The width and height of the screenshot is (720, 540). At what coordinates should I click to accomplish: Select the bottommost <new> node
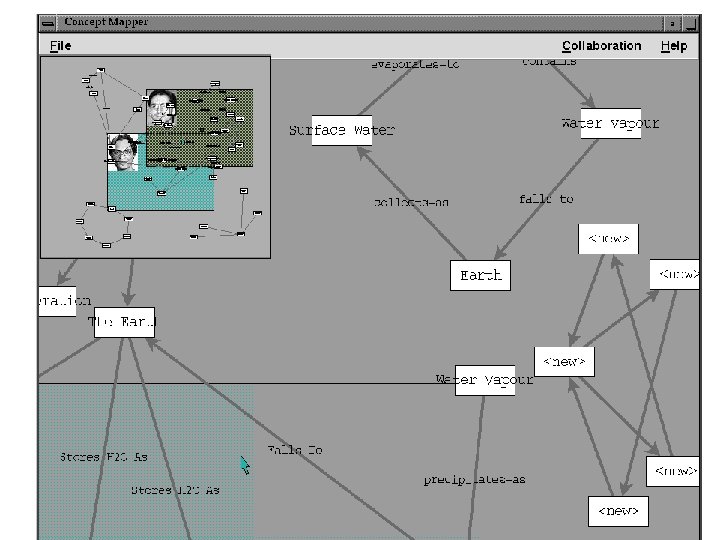coord(618,511)
